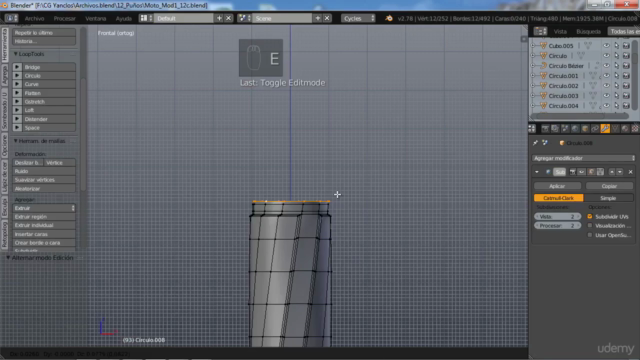Toggle modifier viewport eye visibility button
Viewport: 640px width, 360px height.
581,172
